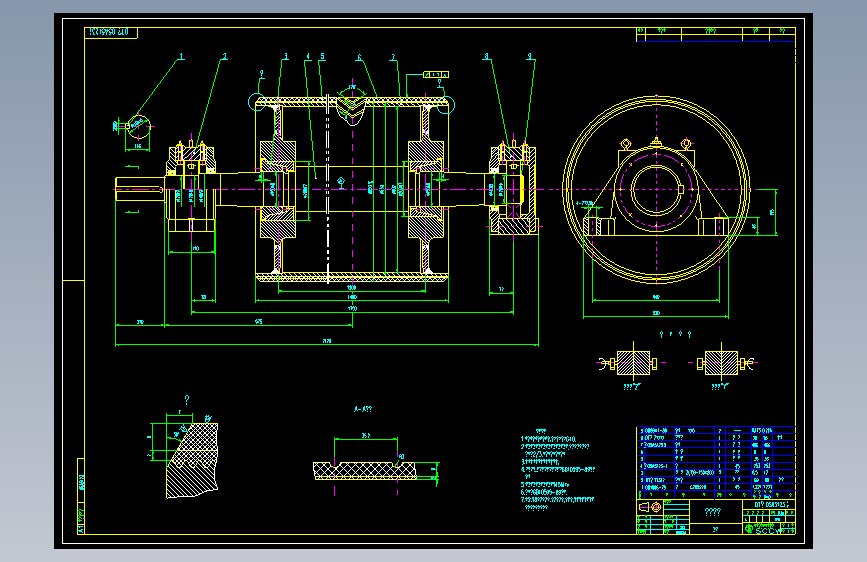Click the blue parts list table

tap(716, 462)
